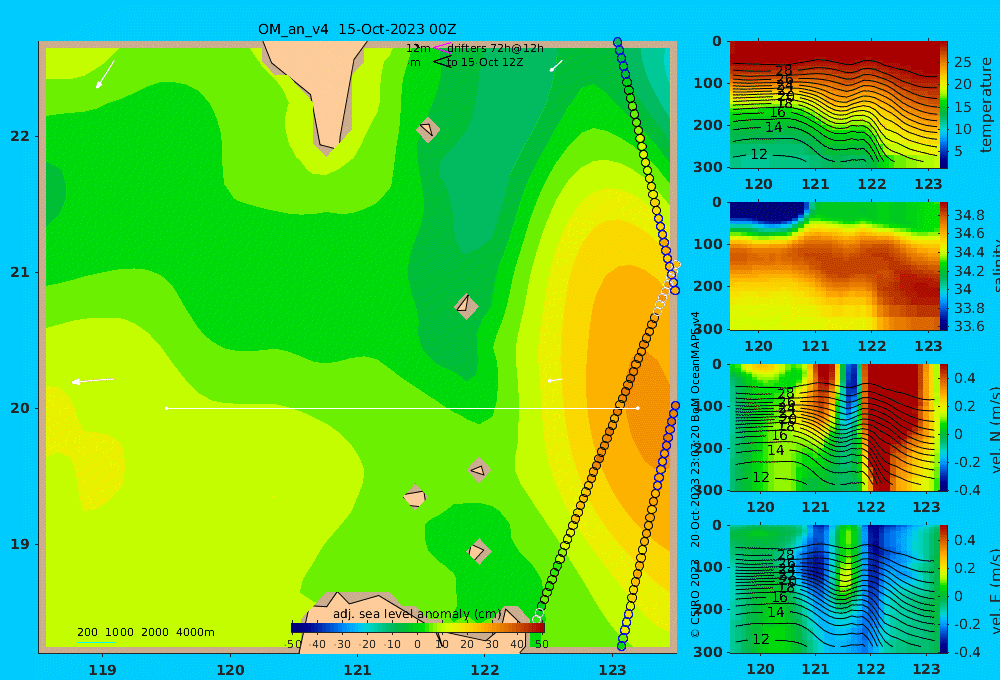Click longitude label '123' on main map axis
The width and height of the screenshot is (1000, 680).
[x=612, y=670]
